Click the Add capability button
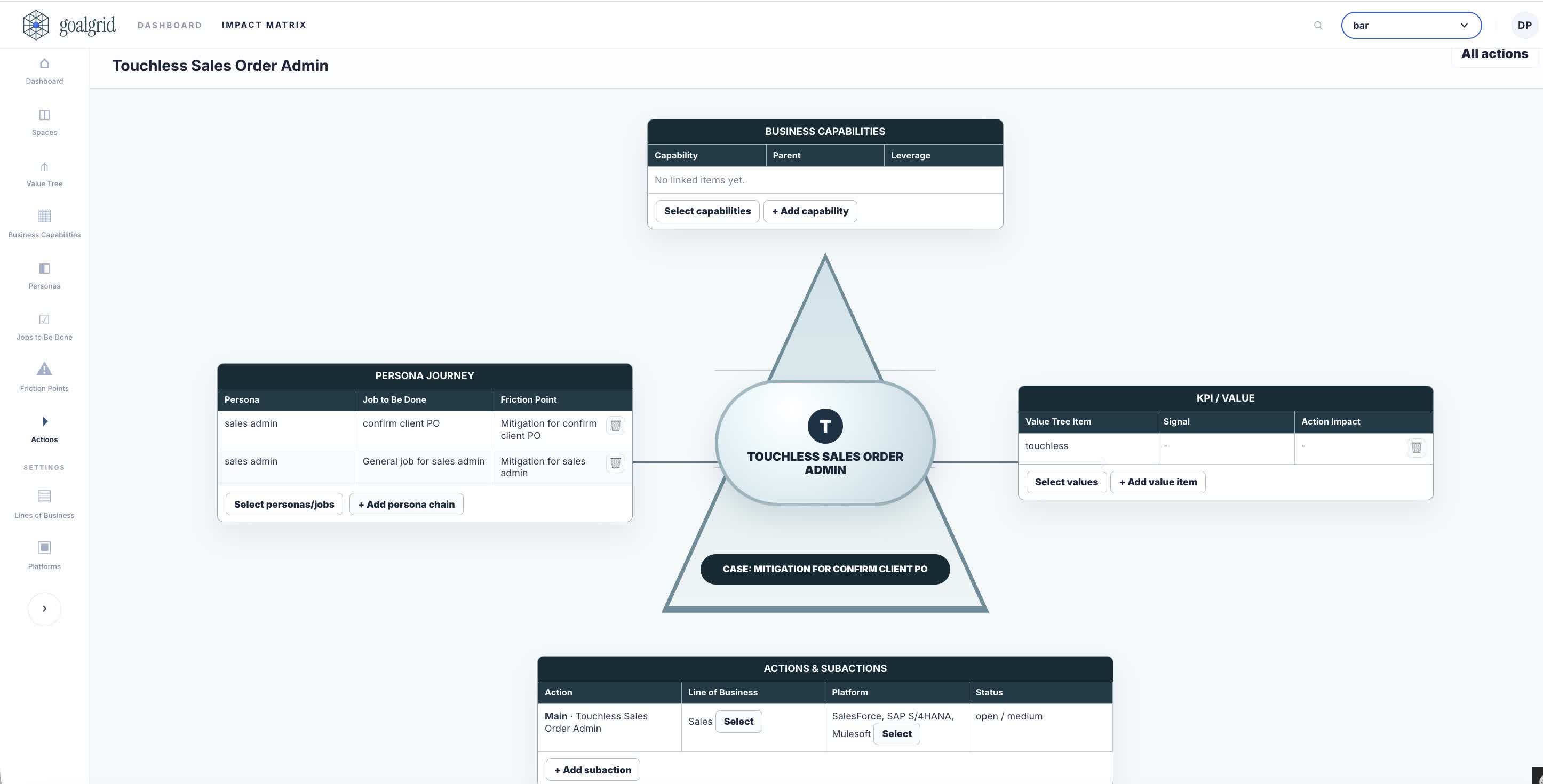 [x=810, y=211]
